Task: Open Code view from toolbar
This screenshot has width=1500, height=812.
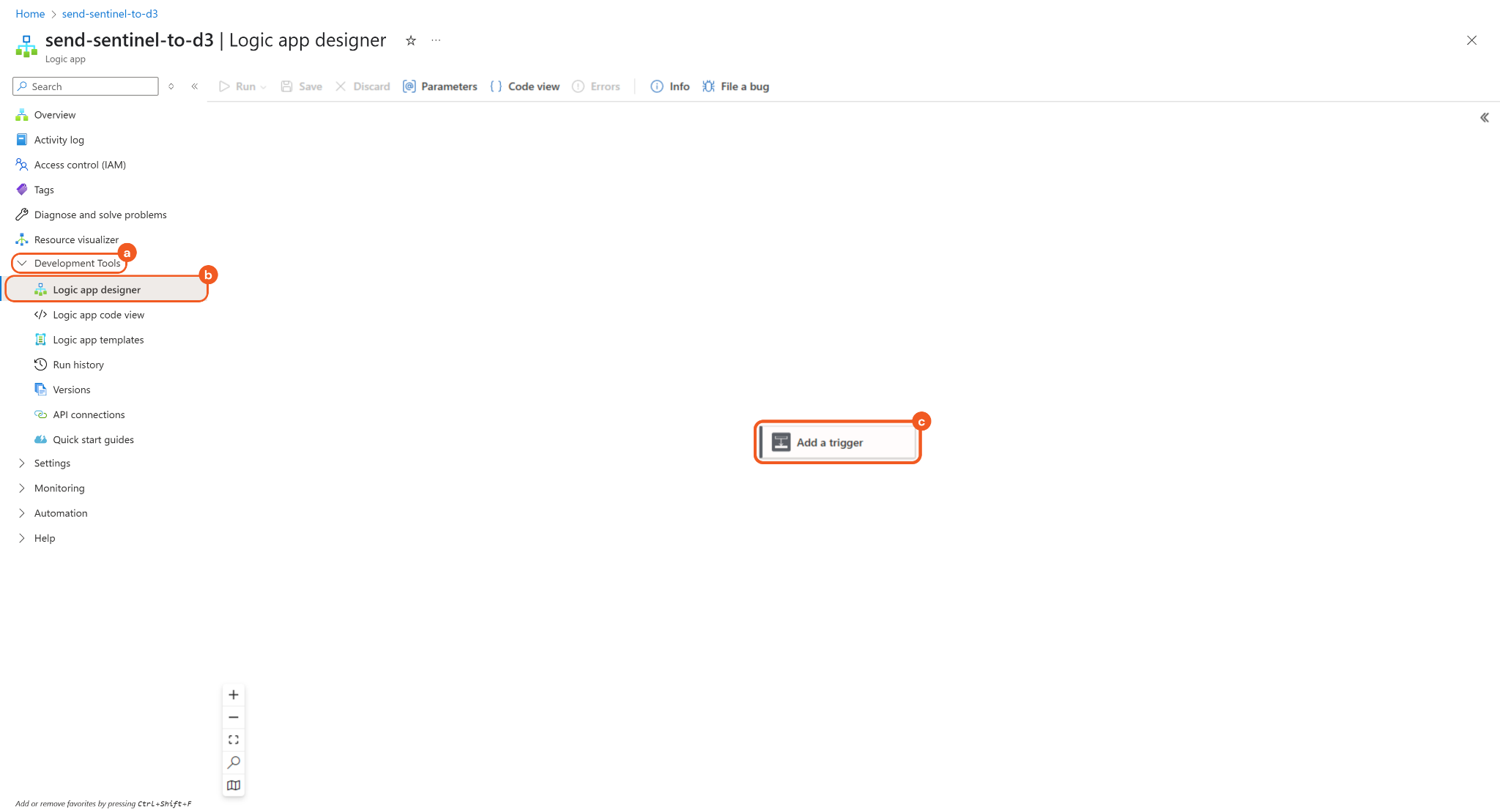Action: coord(524,86)
